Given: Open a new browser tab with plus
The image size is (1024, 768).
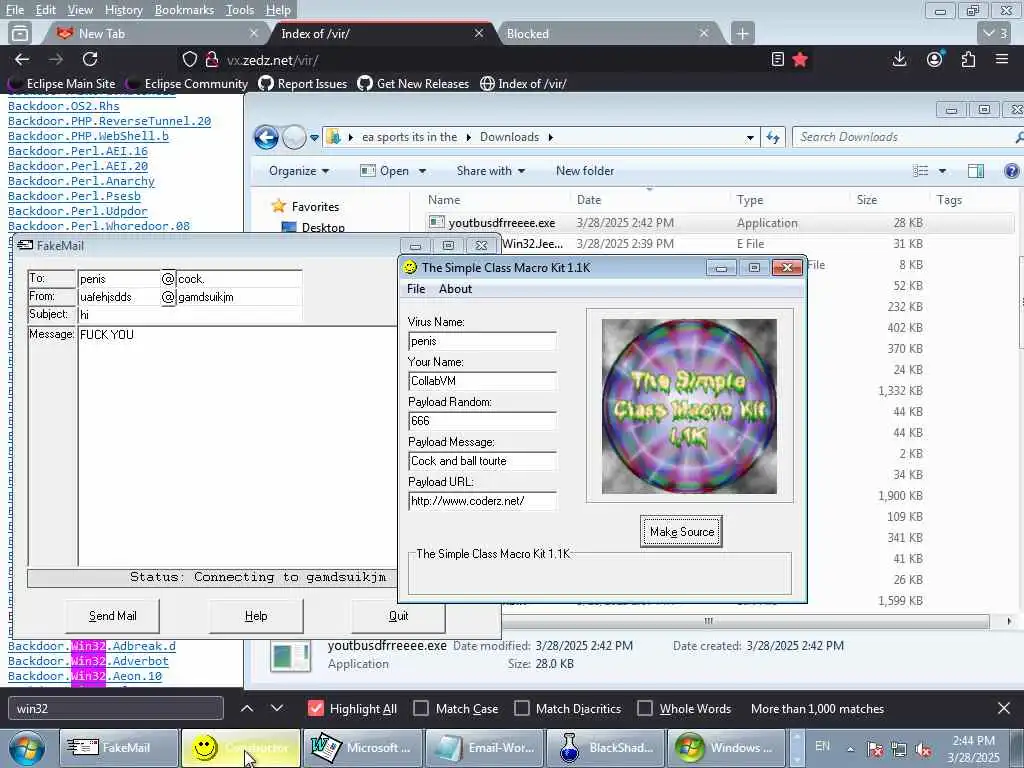Looking at the screenshot, I should (743, 33).
